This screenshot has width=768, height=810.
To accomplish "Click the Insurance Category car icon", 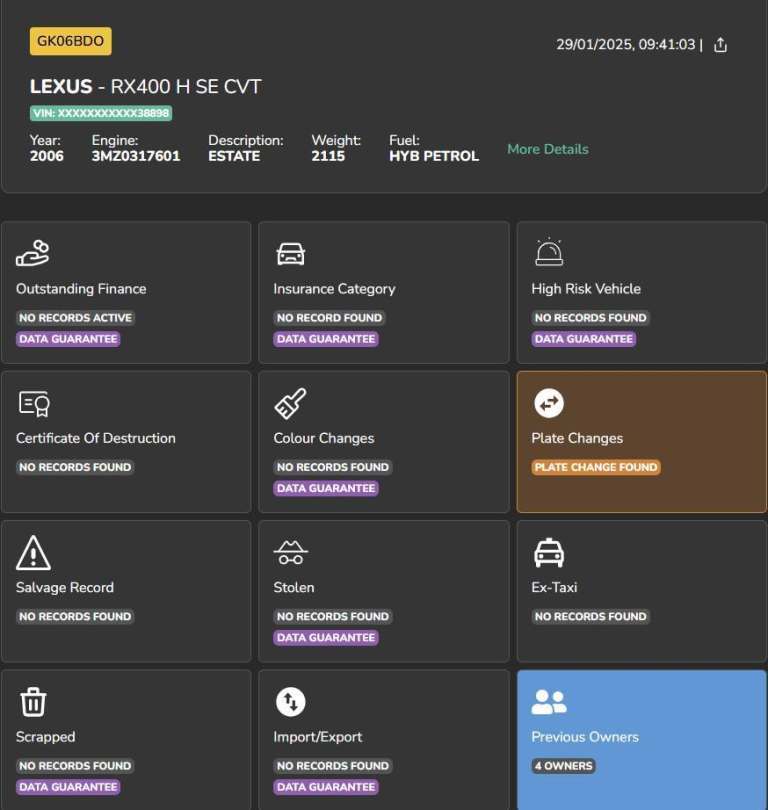I will pyautogui.click(x=291, y=254).
